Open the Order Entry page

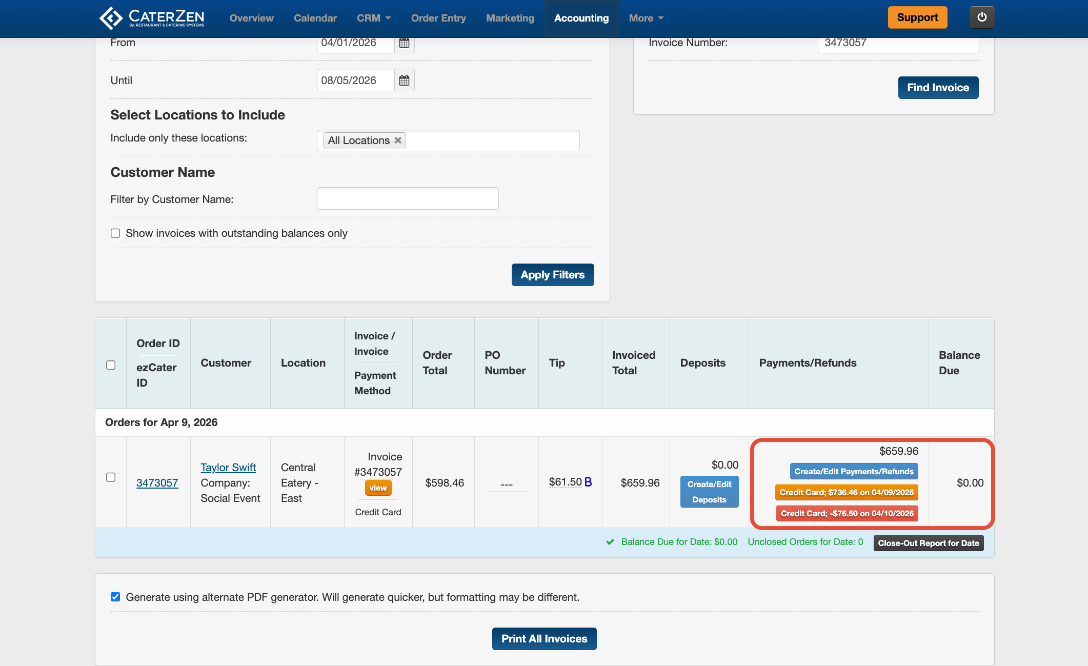pyautogui.click(x=439, y=18)
